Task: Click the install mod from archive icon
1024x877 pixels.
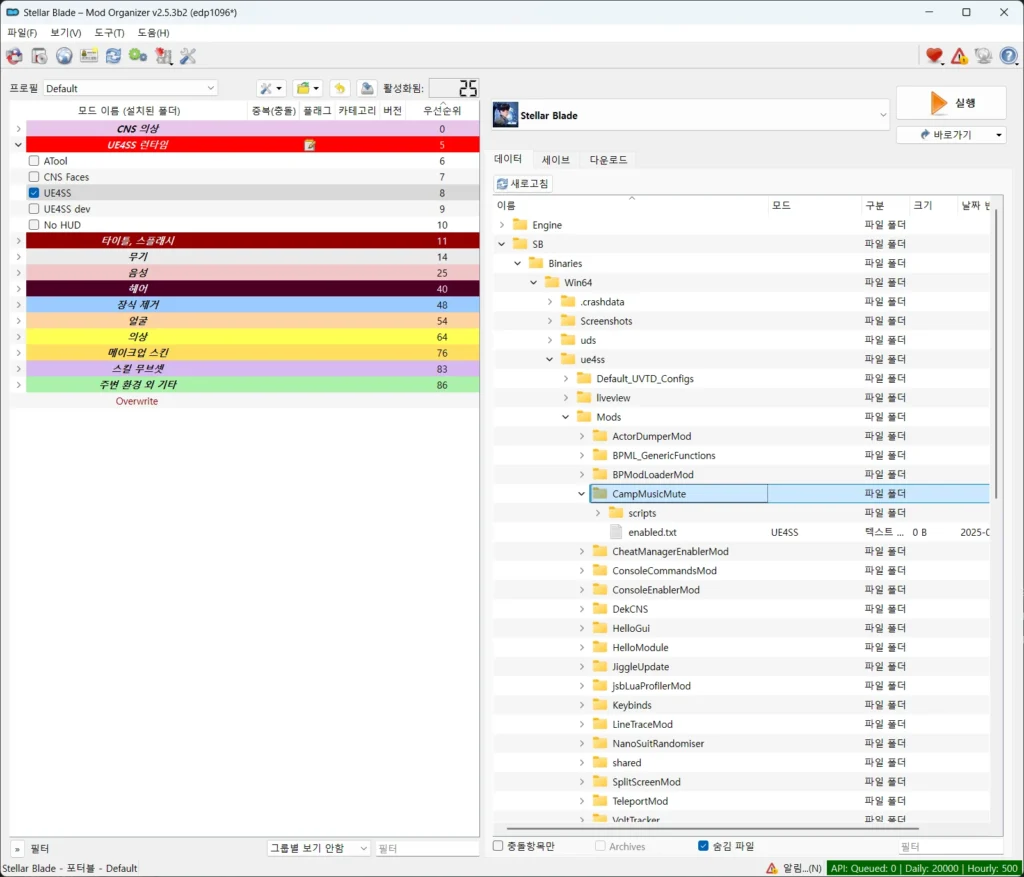Action: pos(39,56)
